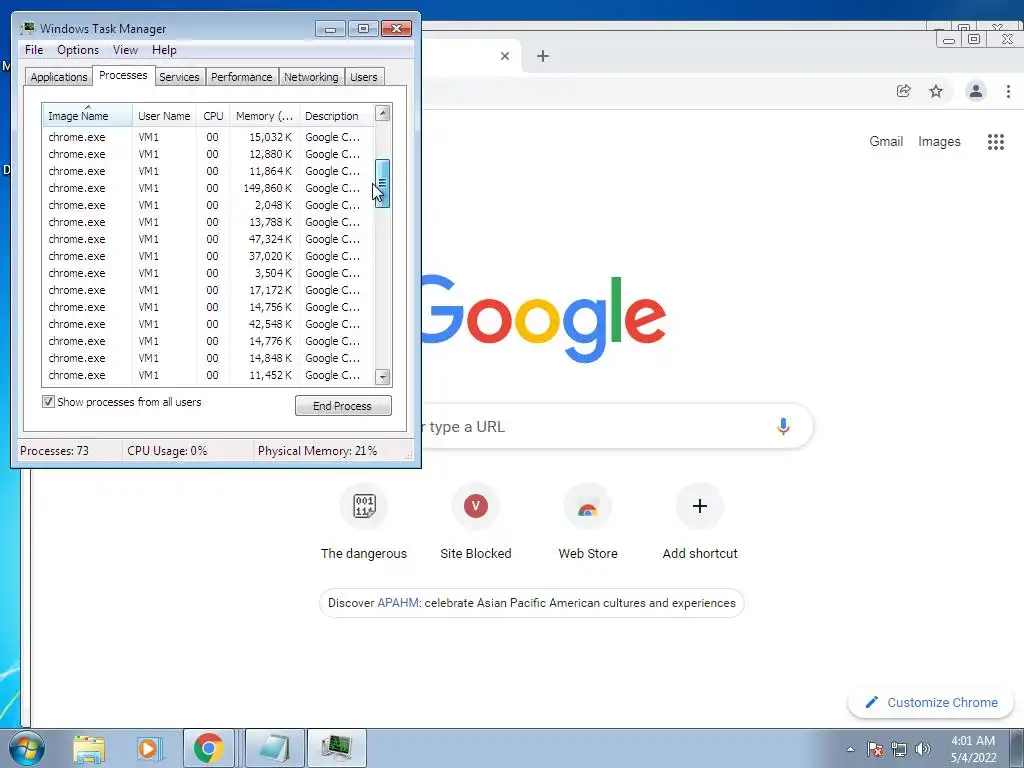The height and width of the screenshot is (768, 1024).
Task: Open the Windows Start orb
Action: tap(26, 748)
